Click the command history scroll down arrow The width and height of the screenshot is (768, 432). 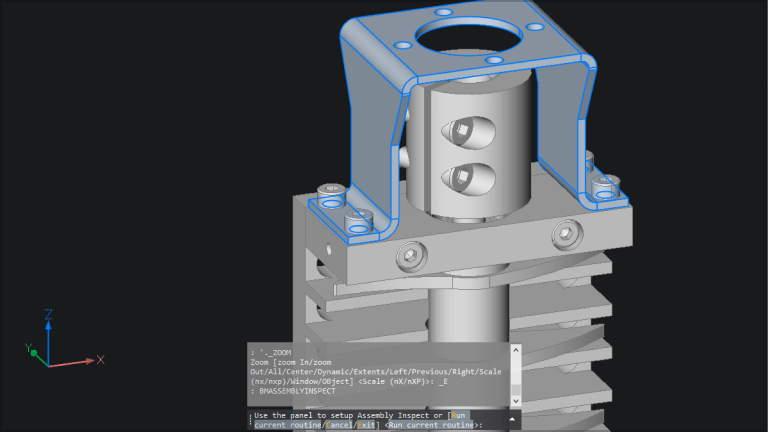515,401
